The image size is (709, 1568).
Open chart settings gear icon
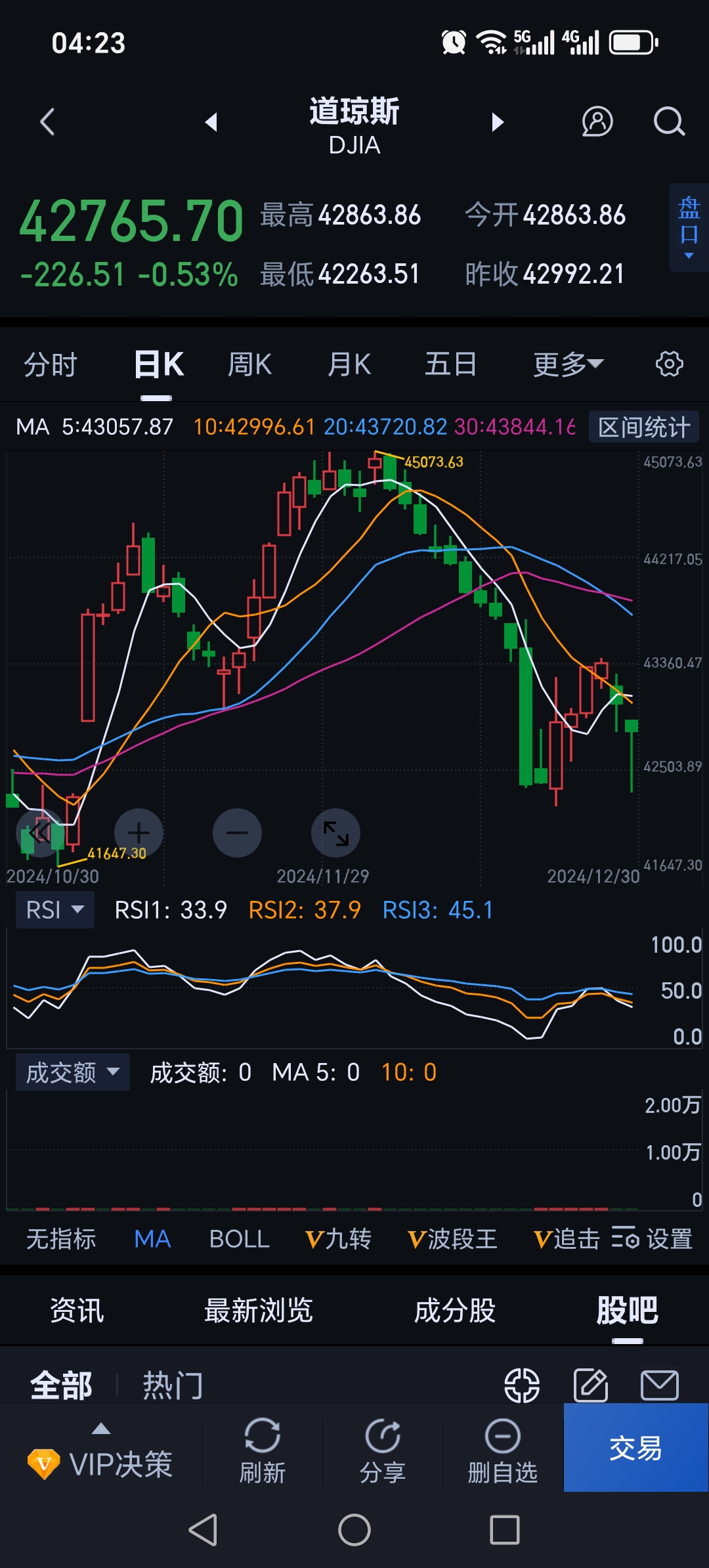(x=669, y=364)
